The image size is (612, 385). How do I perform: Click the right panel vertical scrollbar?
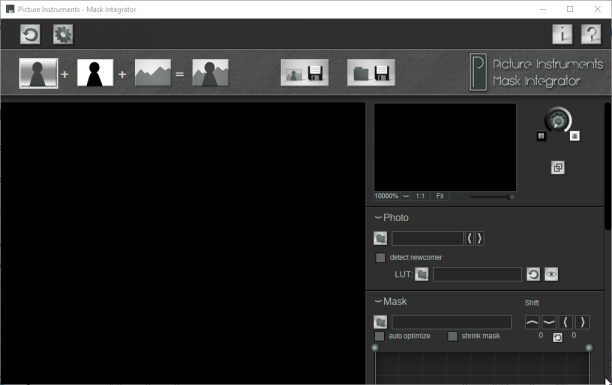click(607, 166)
